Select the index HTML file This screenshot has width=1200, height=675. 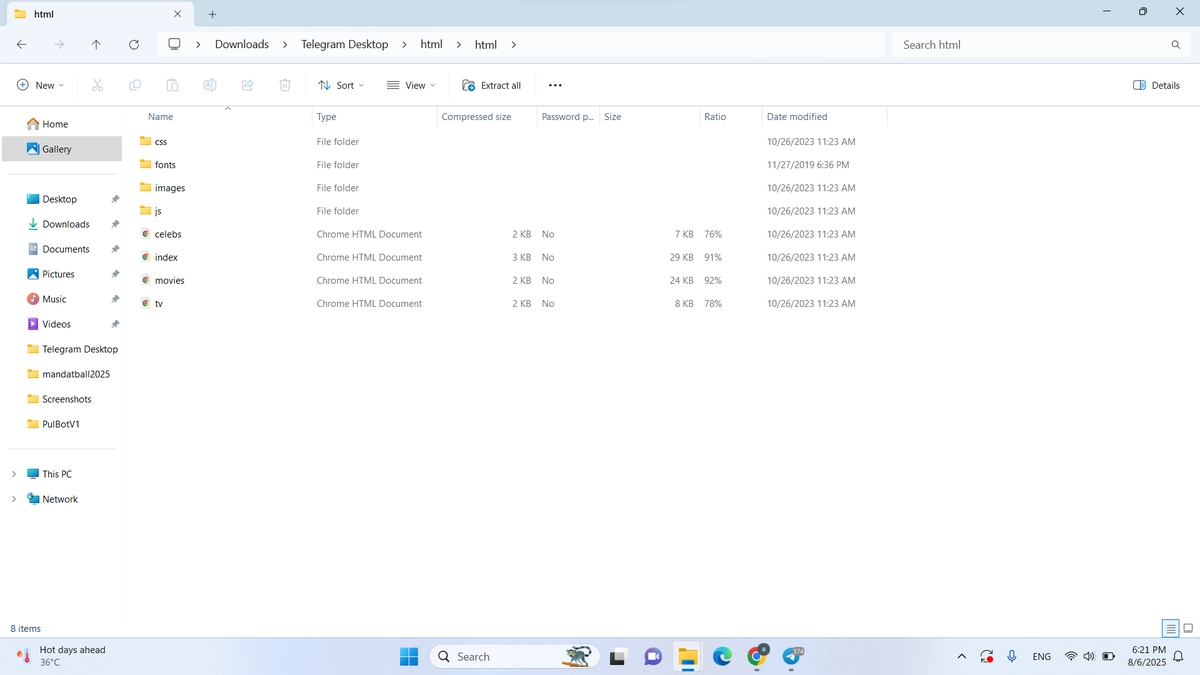pos(166,257)
